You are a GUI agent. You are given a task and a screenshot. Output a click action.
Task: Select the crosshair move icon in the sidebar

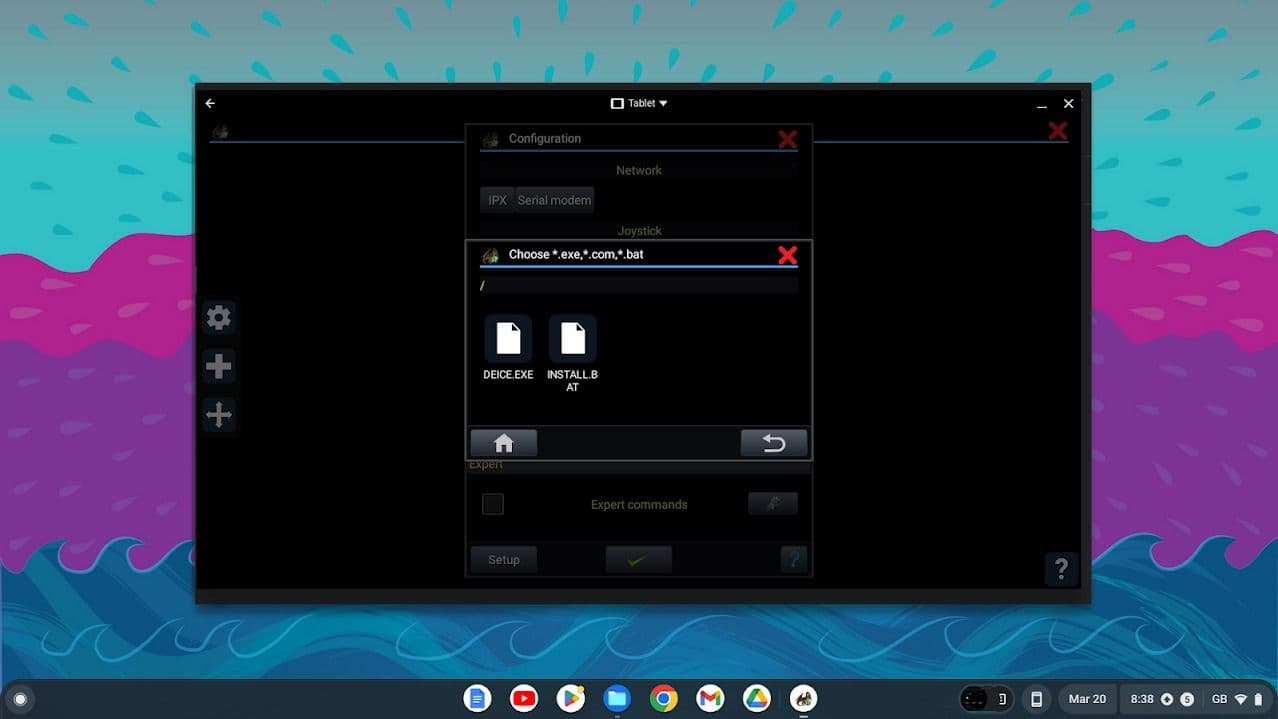click(218, 414)
